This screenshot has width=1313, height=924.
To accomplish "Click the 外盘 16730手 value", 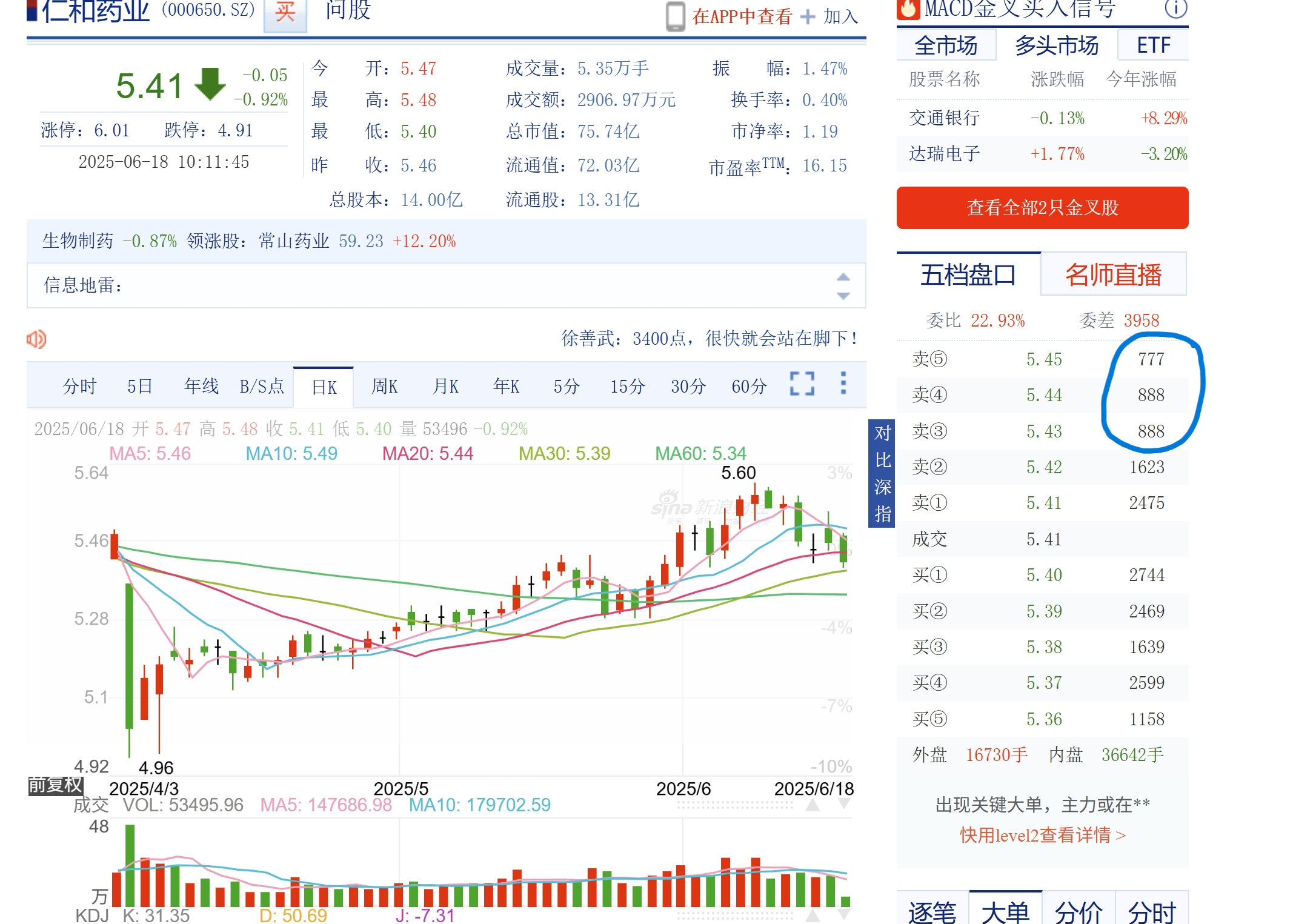I will 997,755.
